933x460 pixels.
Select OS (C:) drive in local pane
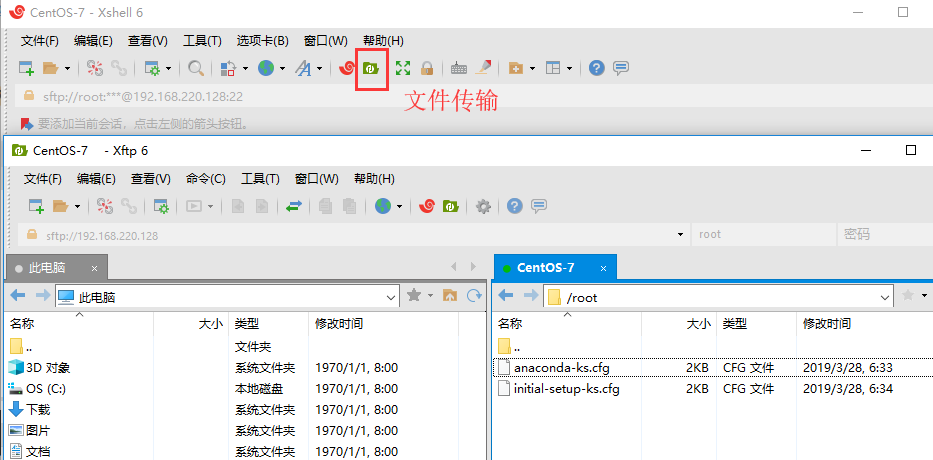tap(46, 389)
